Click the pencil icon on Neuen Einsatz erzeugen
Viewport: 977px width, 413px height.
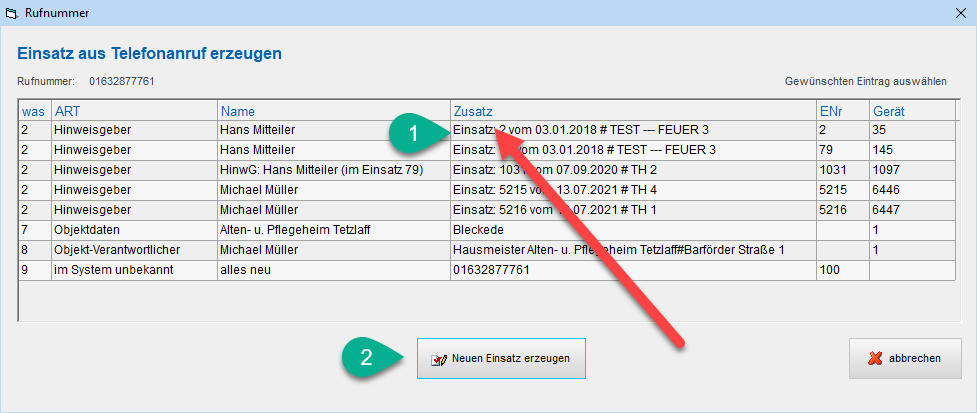tap(438, 359)
